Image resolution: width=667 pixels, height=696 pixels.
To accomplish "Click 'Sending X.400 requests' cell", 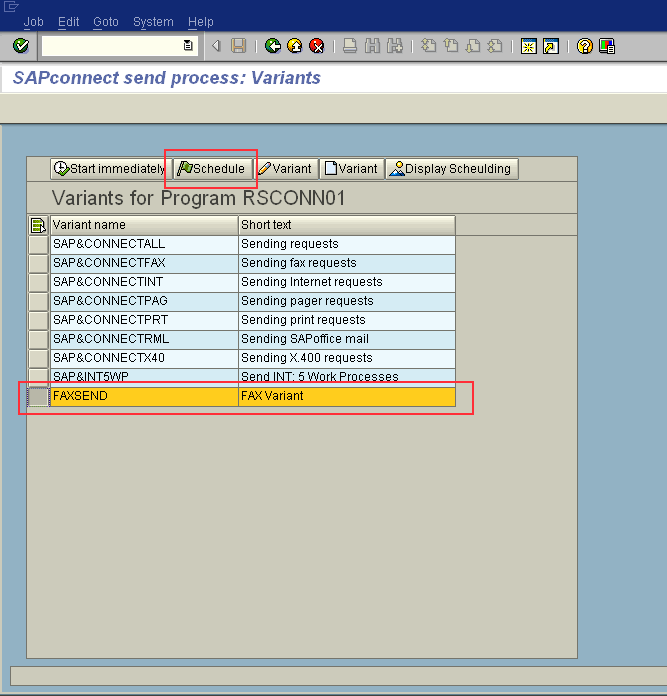I will [347, 358].
